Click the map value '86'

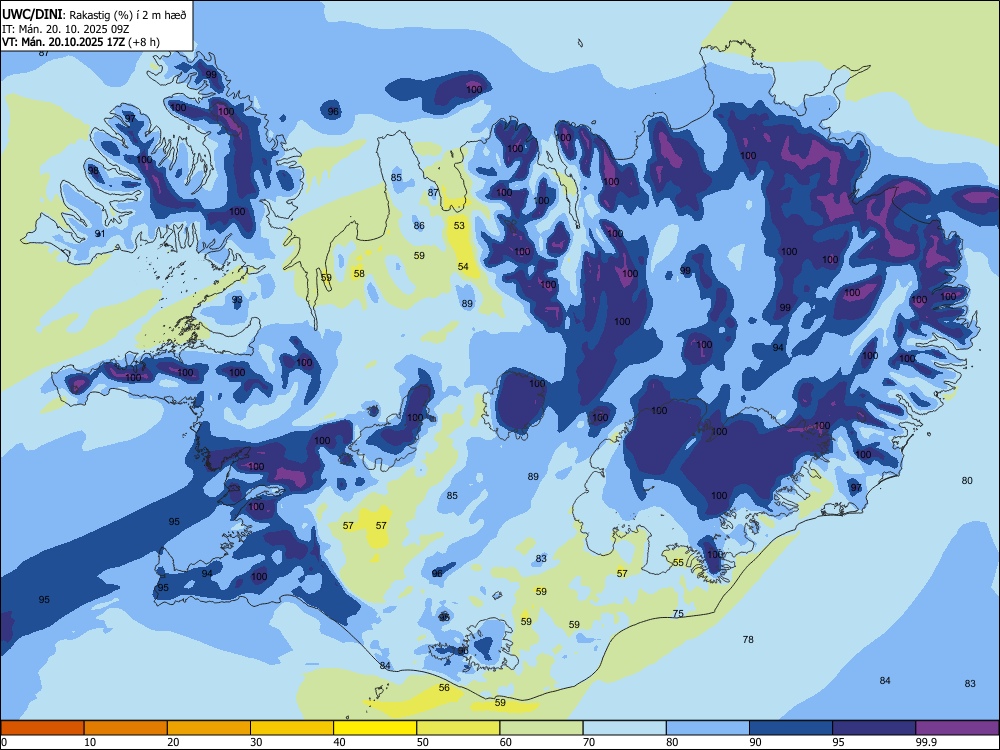419,226
